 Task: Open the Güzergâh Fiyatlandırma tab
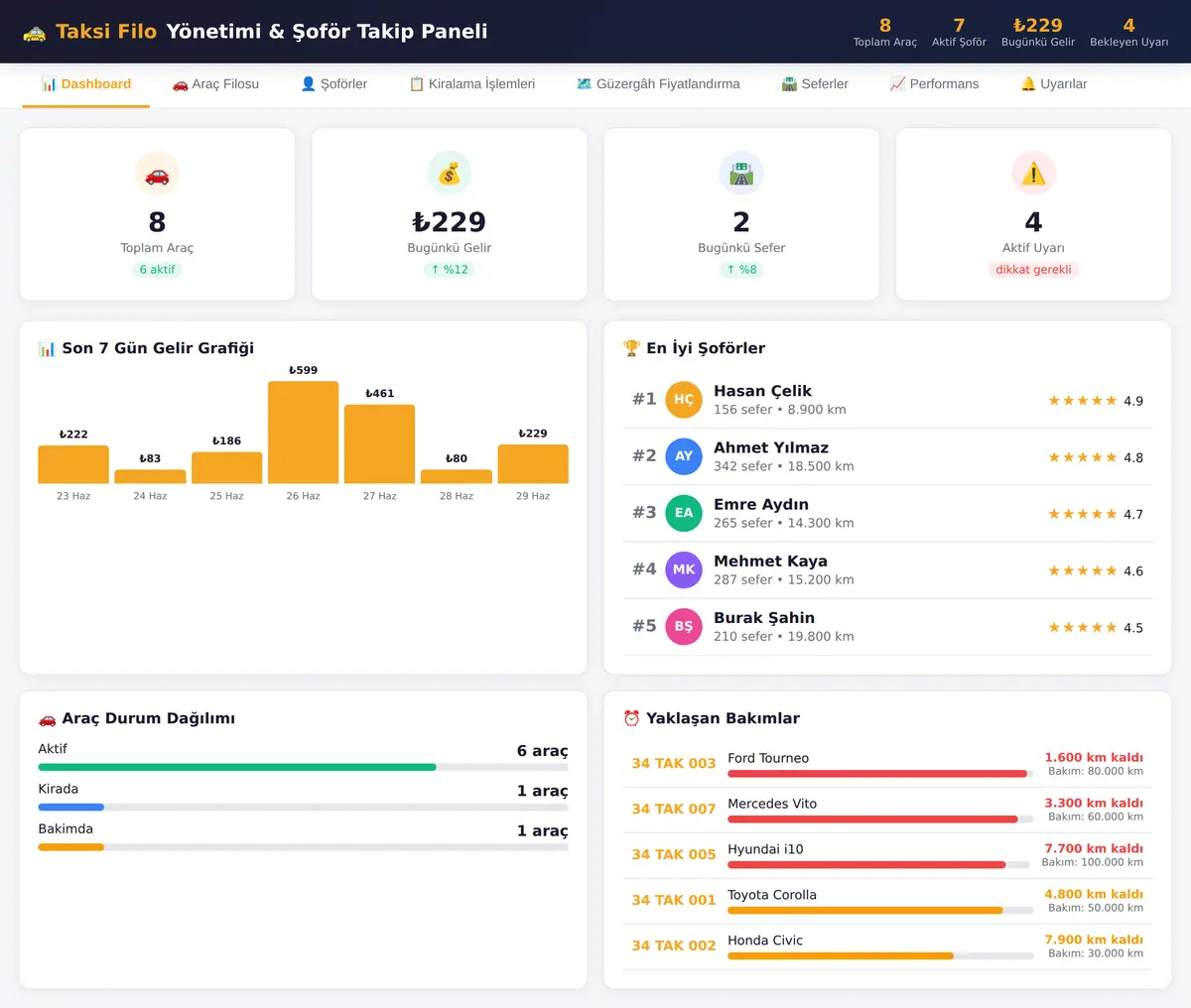click(x=658, y=84)
